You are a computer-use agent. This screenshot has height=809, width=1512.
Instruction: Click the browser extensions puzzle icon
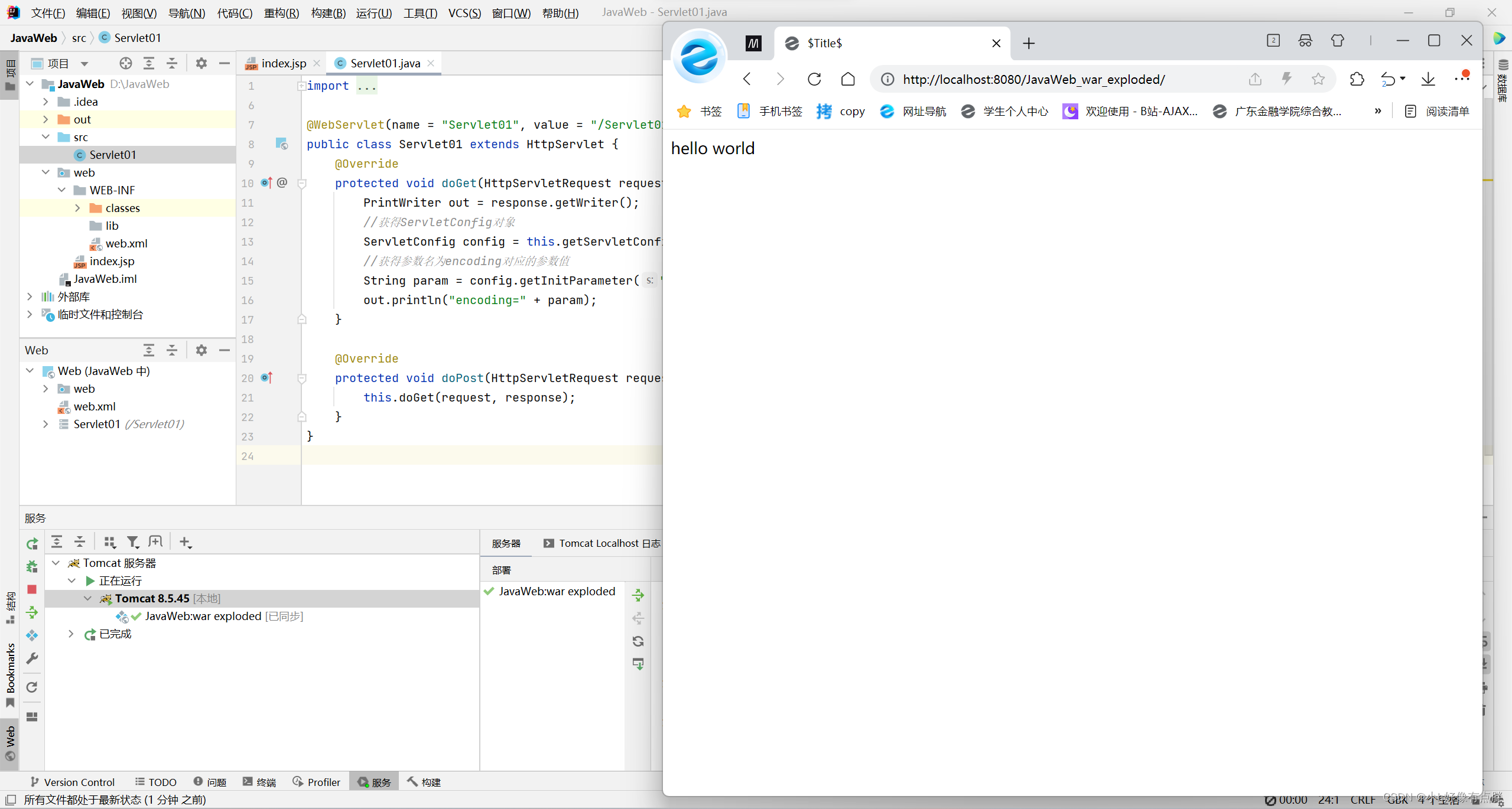tap(1357, 79)
